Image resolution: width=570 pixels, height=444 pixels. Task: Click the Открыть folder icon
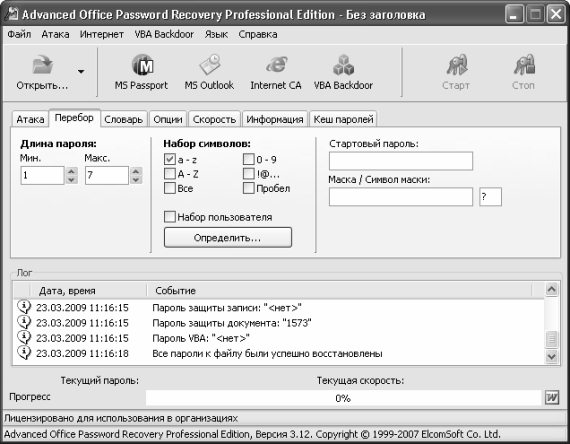click(x=42, y=65)
